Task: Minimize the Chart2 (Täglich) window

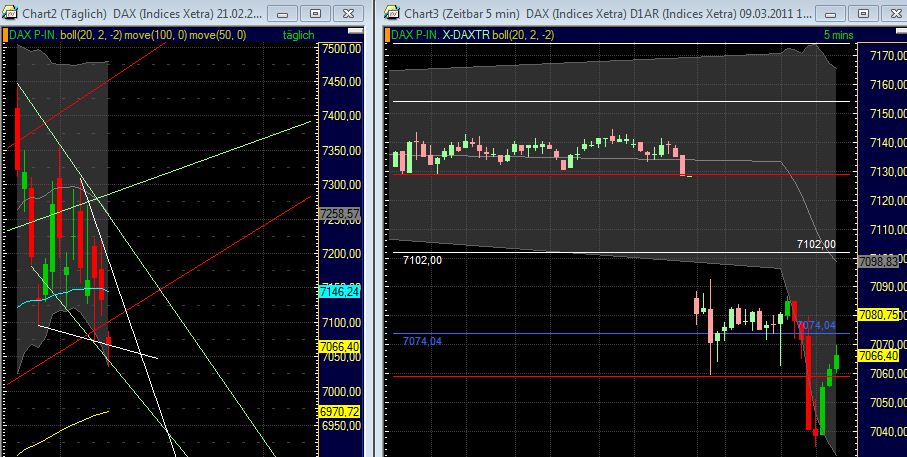Action: pyautogui.click(x=284, y=13)
